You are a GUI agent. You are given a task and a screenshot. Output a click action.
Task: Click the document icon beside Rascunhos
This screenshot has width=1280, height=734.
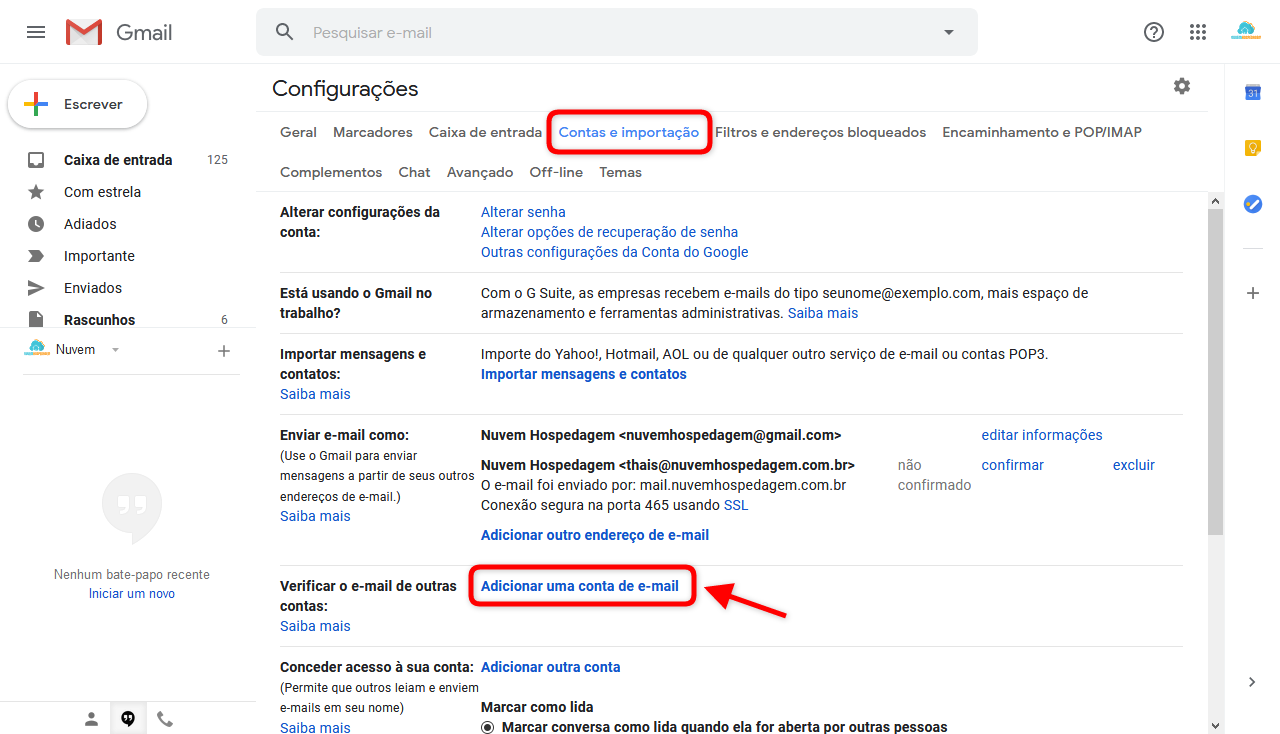(x=36, y=319)
